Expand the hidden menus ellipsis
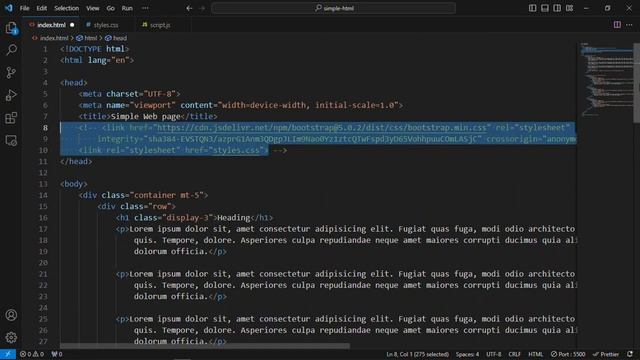640x360 pixels. click(x=145, y=8)
